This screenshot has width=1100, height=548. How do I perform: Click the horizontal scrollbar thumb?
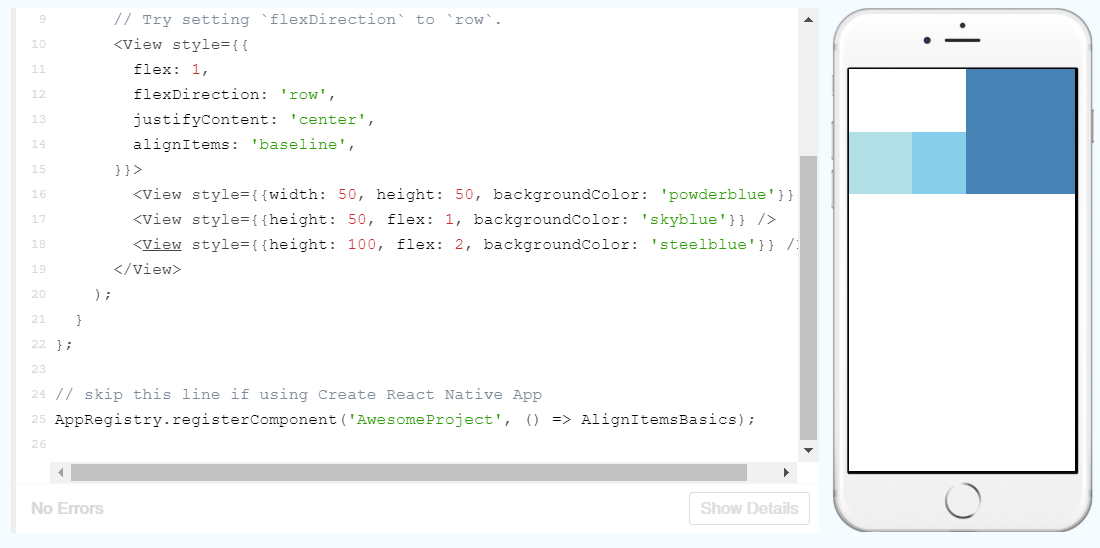click(x=408, y=472)
